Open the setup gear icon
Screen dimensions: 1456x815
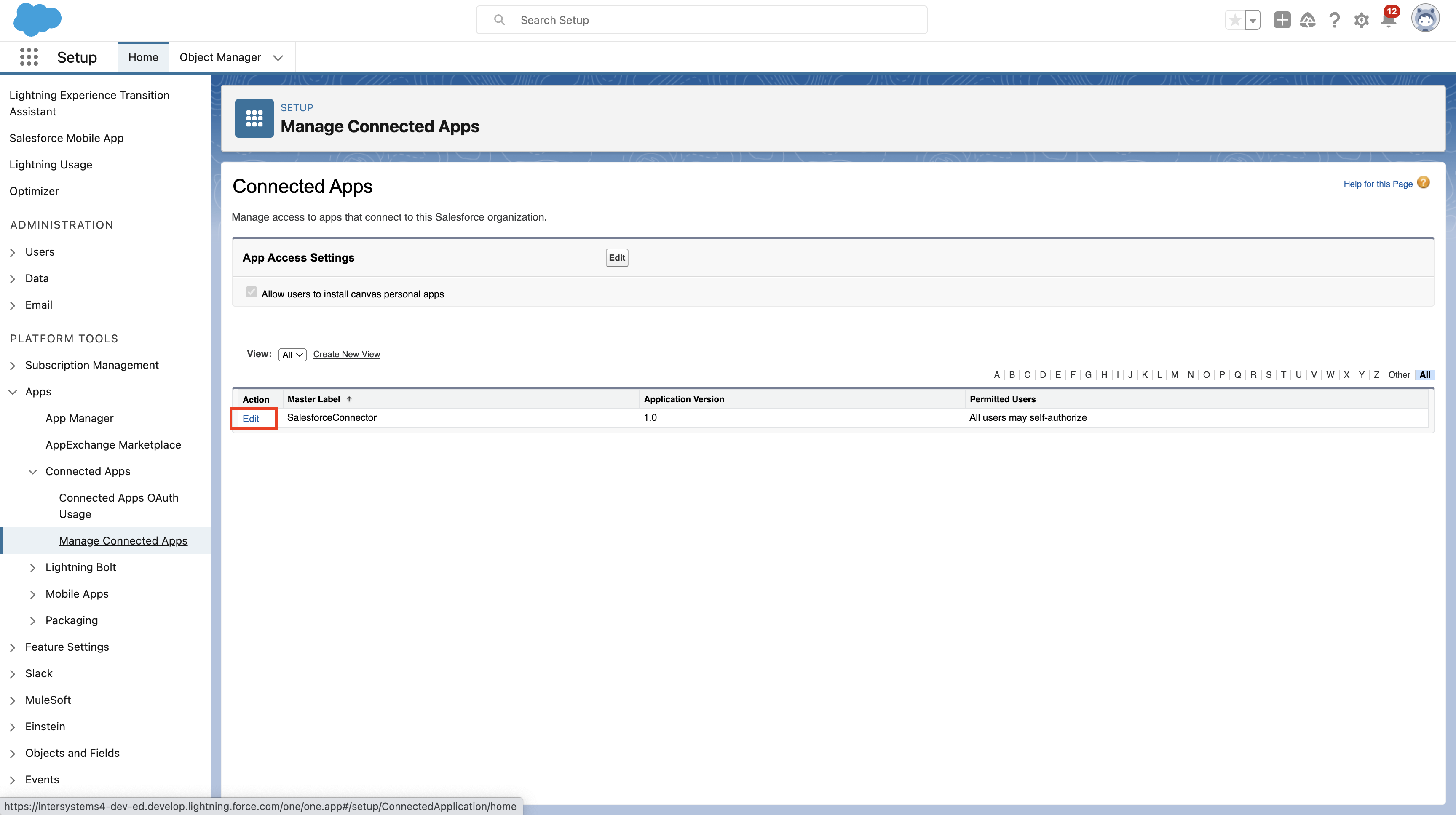pos(1361,20)
